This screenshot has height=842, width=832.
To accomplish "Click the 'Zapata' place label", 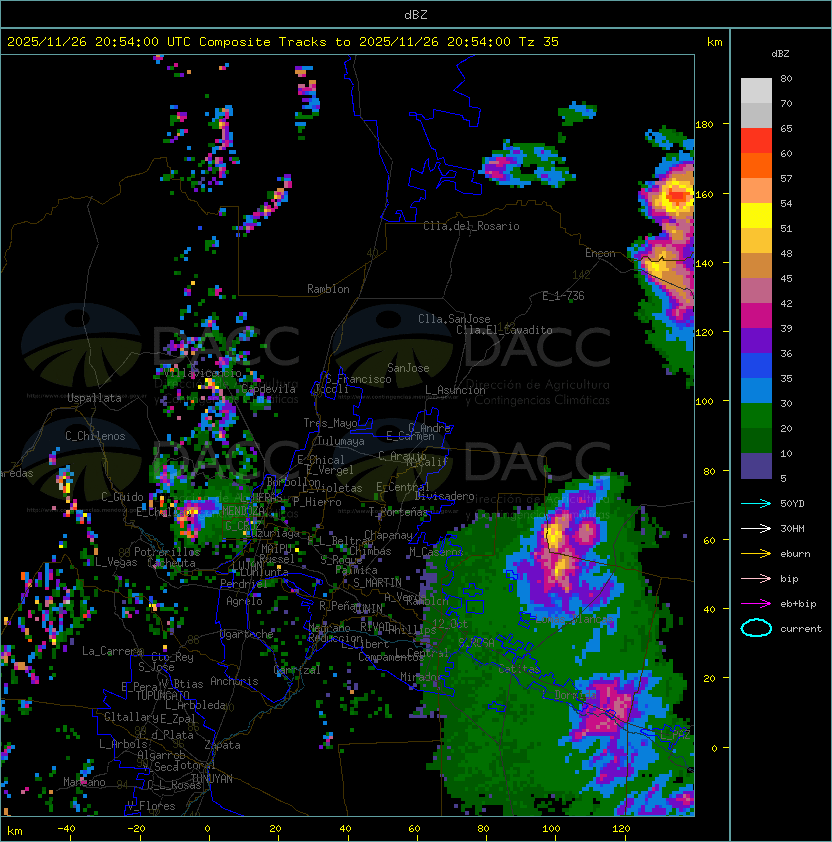I will coord(222,745).
